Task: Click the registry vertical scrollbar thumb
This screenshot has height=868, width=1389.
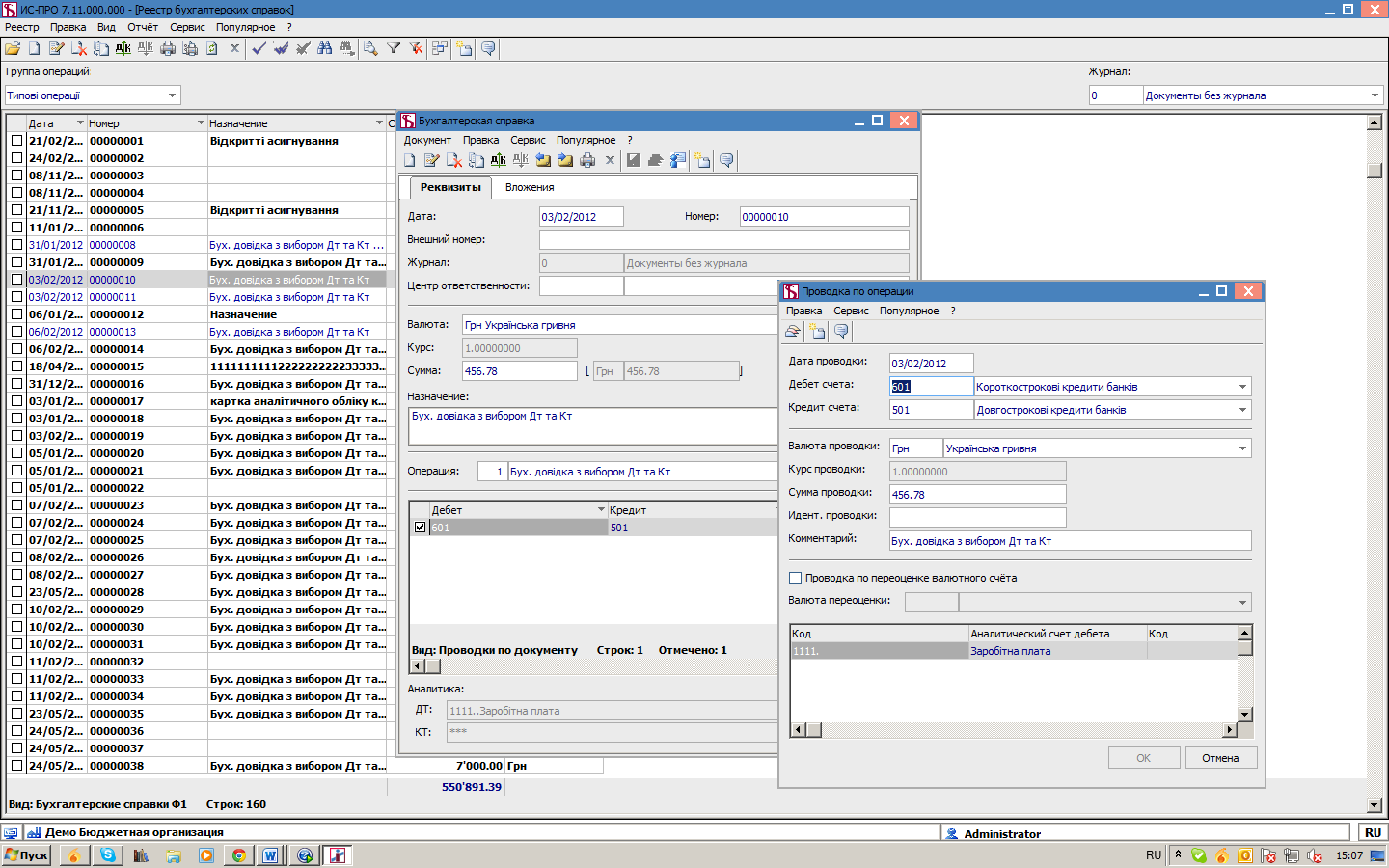Action: click(1375, 171)
